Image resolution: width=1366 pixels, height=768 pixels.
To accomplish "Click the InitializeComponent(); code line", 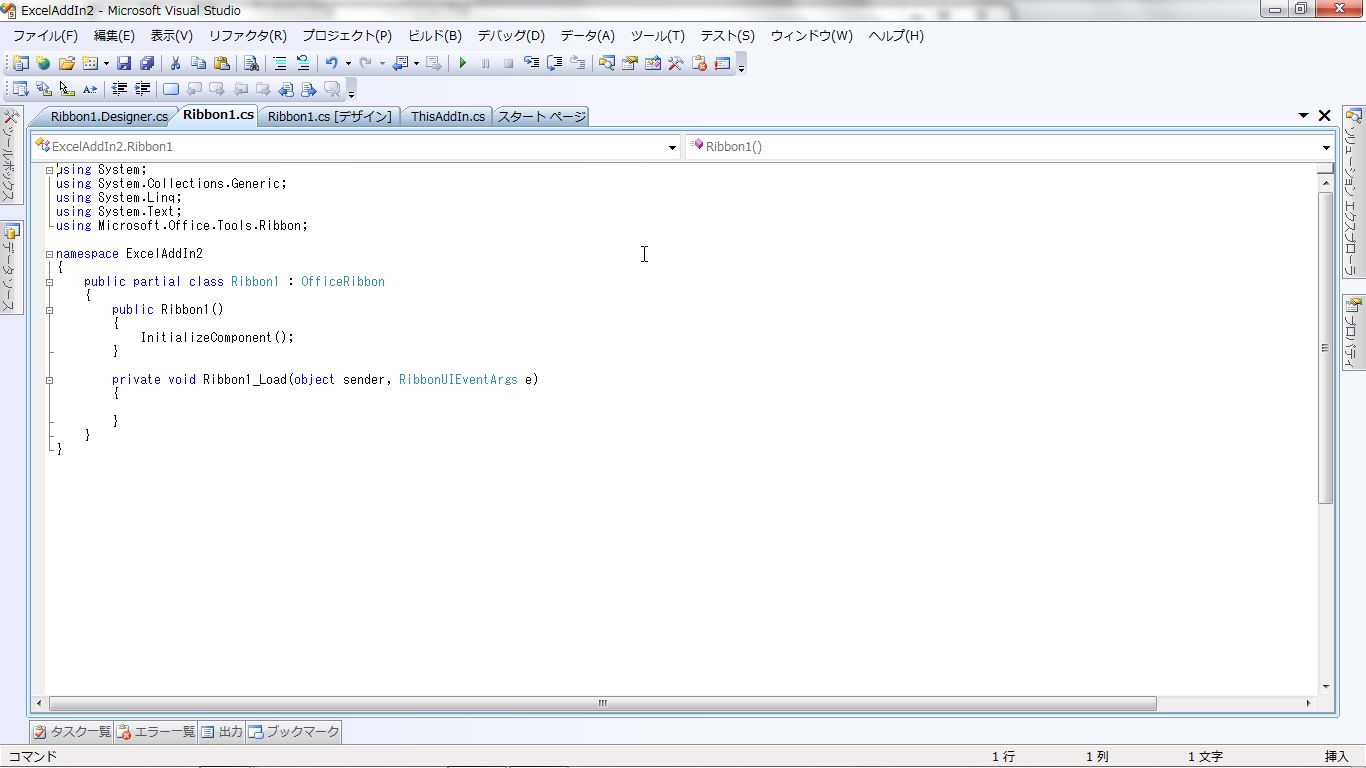I will click(217, 338).
